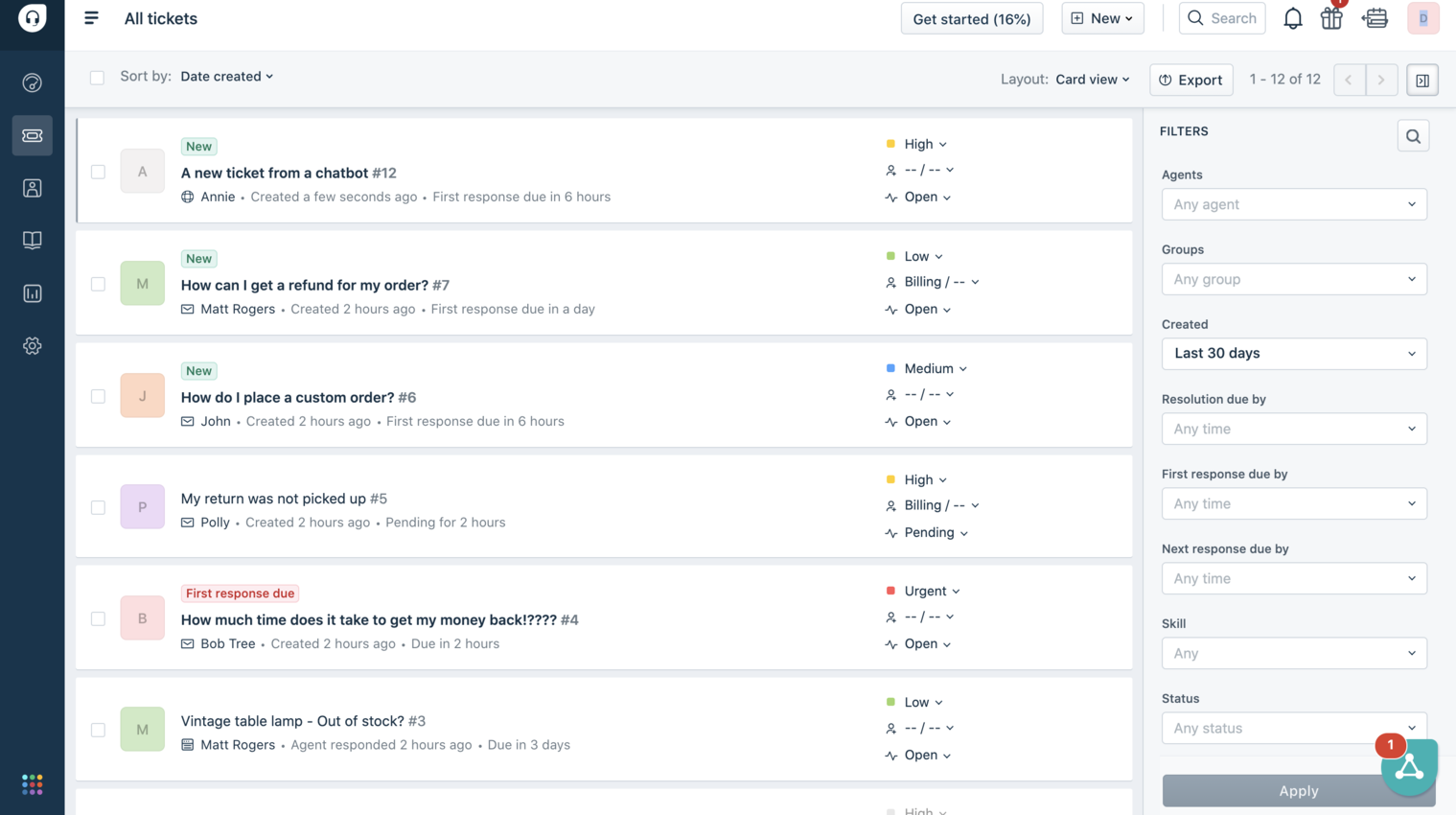Select the checkbox for ticket #12
Image resolution: width=1456 pixels, height=815 pixels.
click(x=98, y=173)
